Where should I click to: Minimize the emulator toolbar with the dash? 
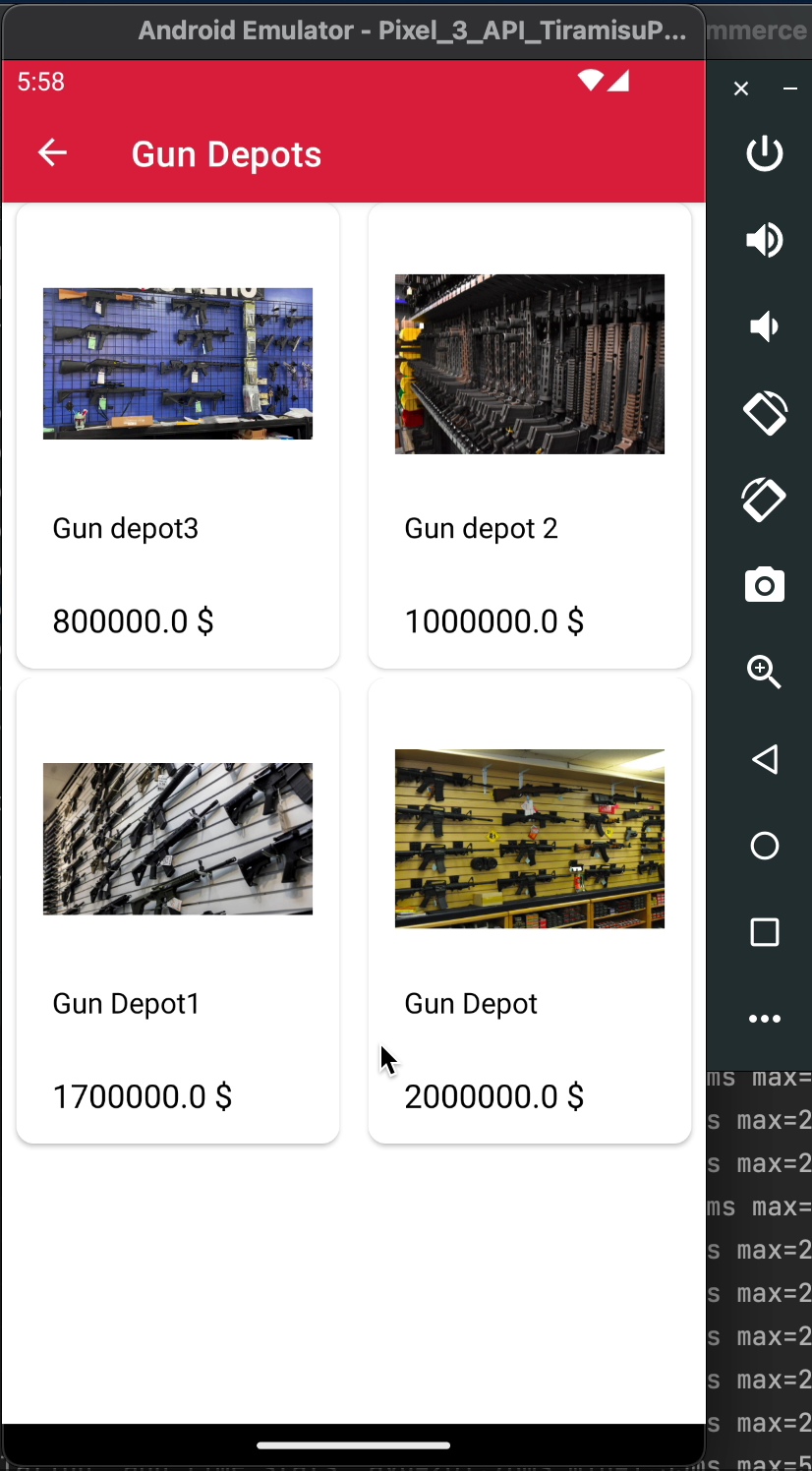click(790, 88)
